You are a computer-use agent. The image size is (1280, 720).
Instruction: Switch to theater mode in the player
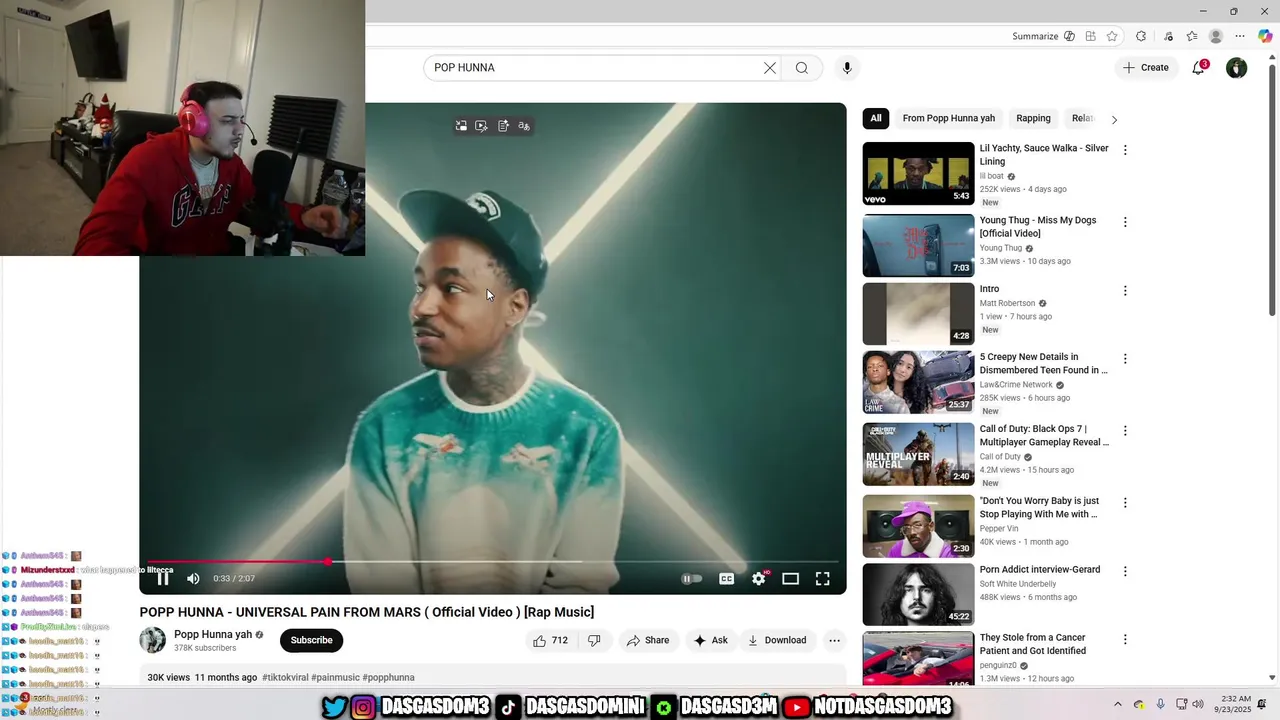click(x=790, y=578)
